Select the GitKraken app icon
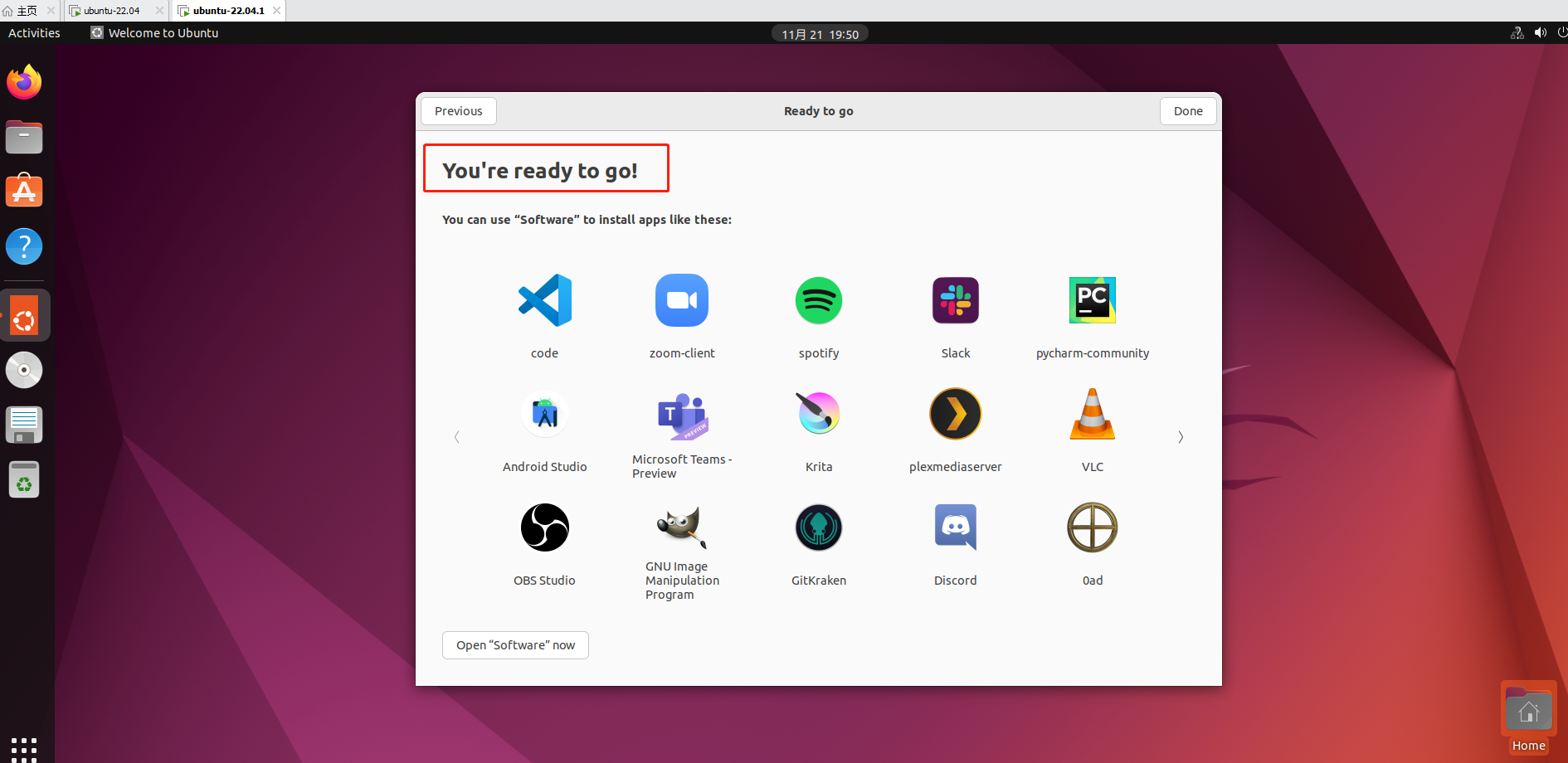This screenshot has height=763, width=1568. (x=819, y=527)
